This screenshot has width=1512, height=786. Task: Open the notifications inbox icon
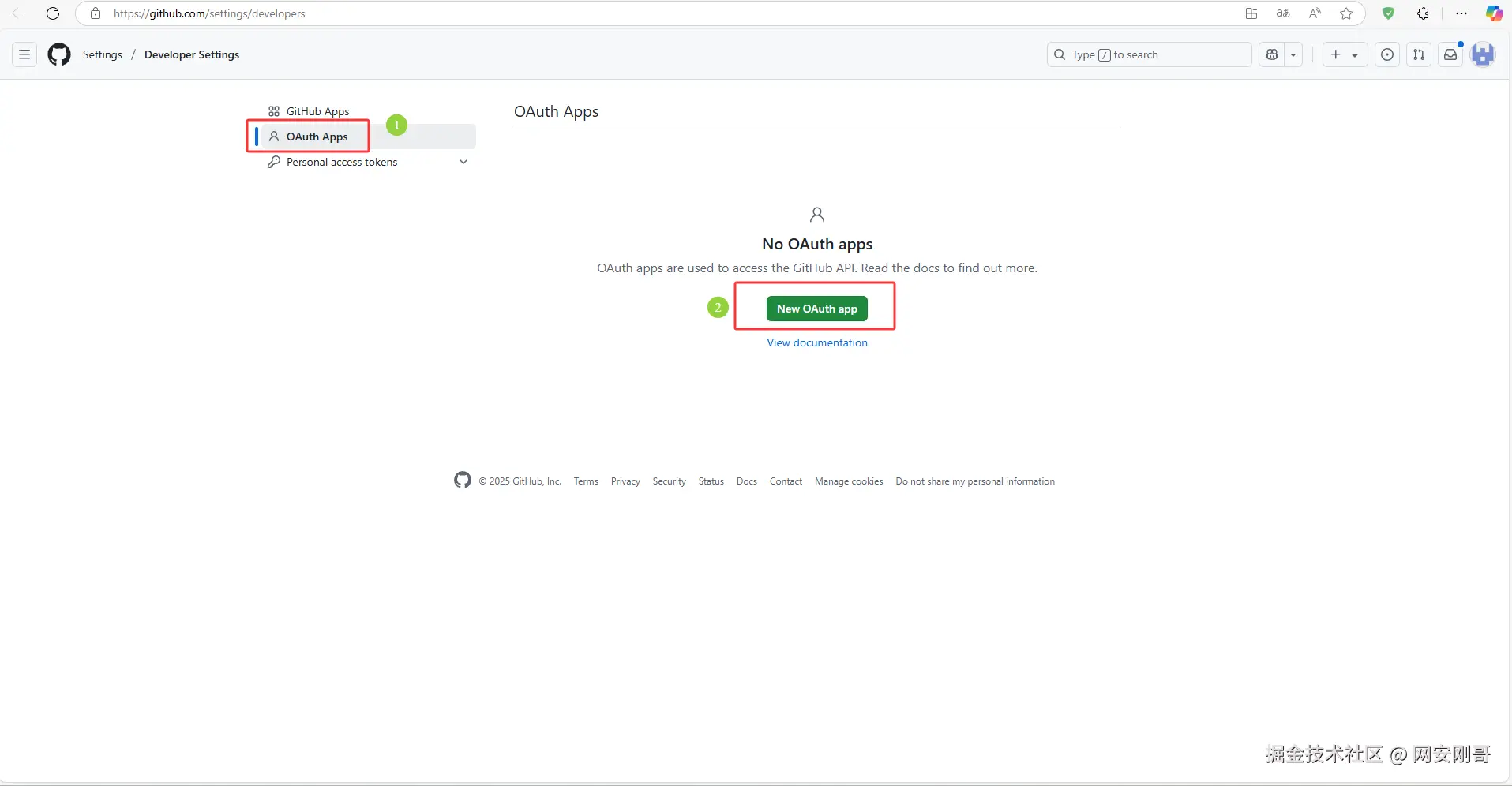point(1450,54)
